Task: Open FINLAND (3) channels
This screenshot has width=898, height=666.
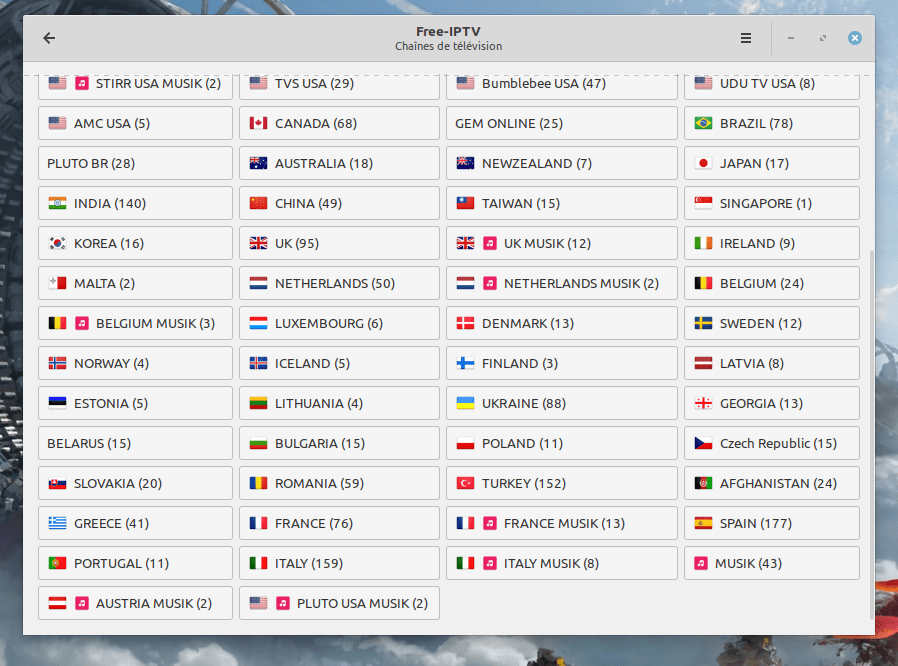Action: pyautogui.click(x=561, y=363)
